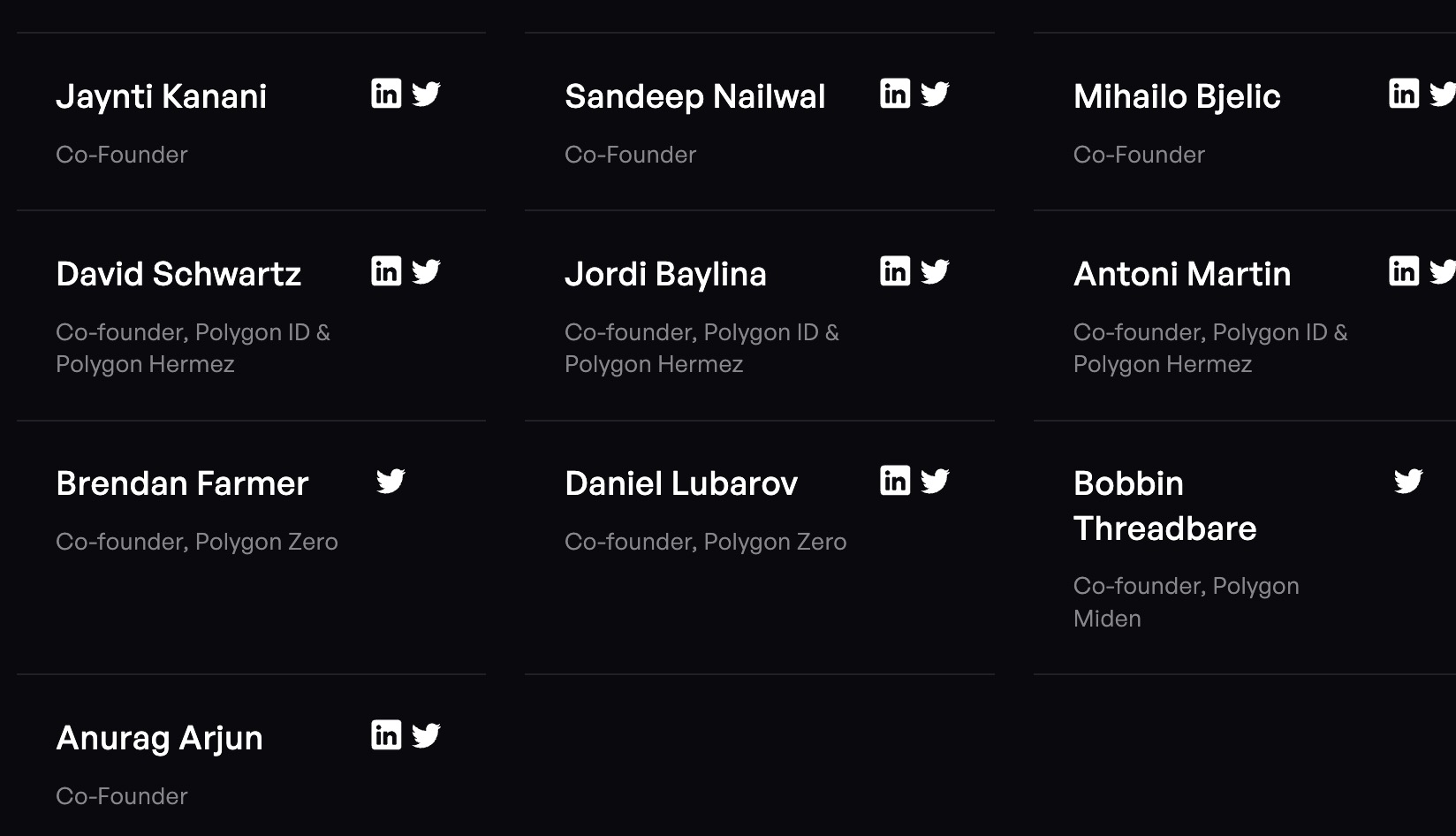Click the Anurag Arjun name heading
Screen dimensions: 1456x836
[159, 738]
